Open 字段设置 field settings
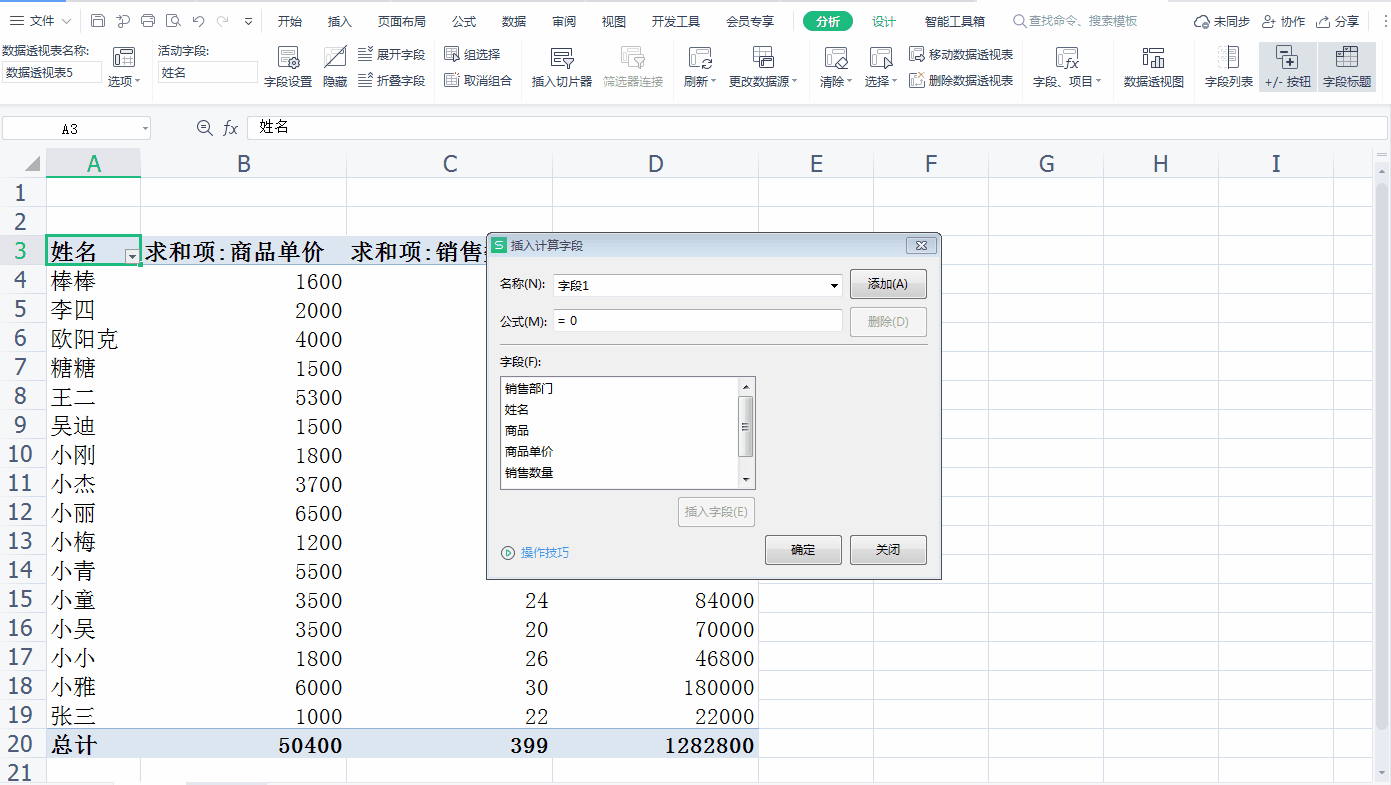Image resolution: width=1391 pixels, height=785 pixels. 288,67
